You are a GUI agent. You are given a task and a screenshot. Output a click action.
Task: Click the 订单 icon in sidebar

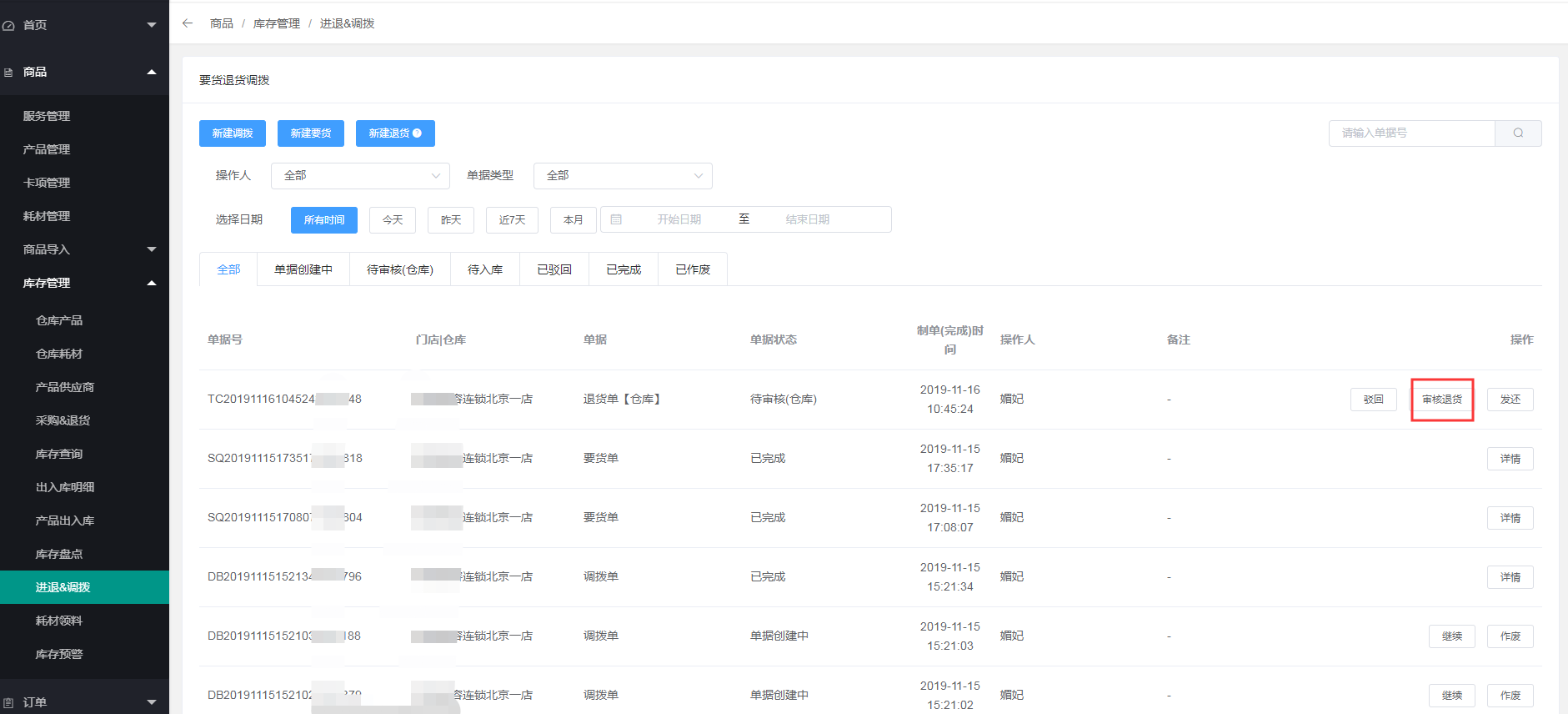click(8, 702)
